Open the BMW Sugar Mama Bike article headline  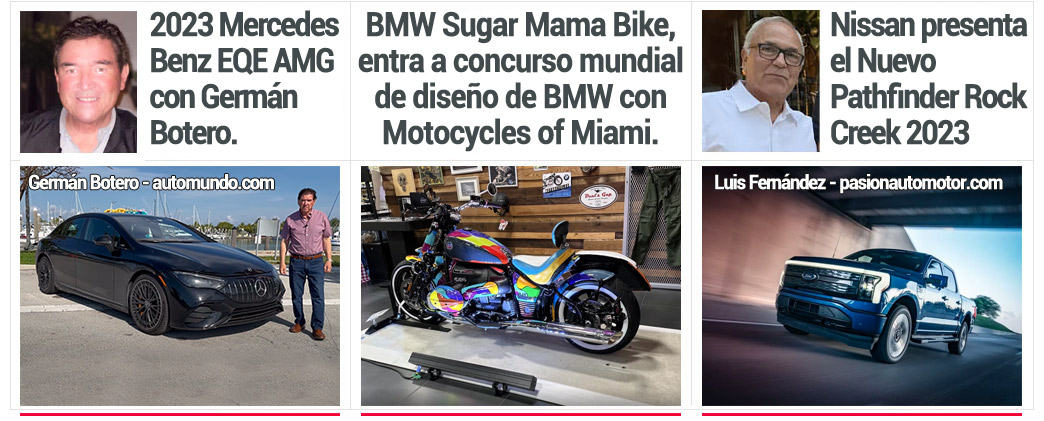tap(521, 79)
